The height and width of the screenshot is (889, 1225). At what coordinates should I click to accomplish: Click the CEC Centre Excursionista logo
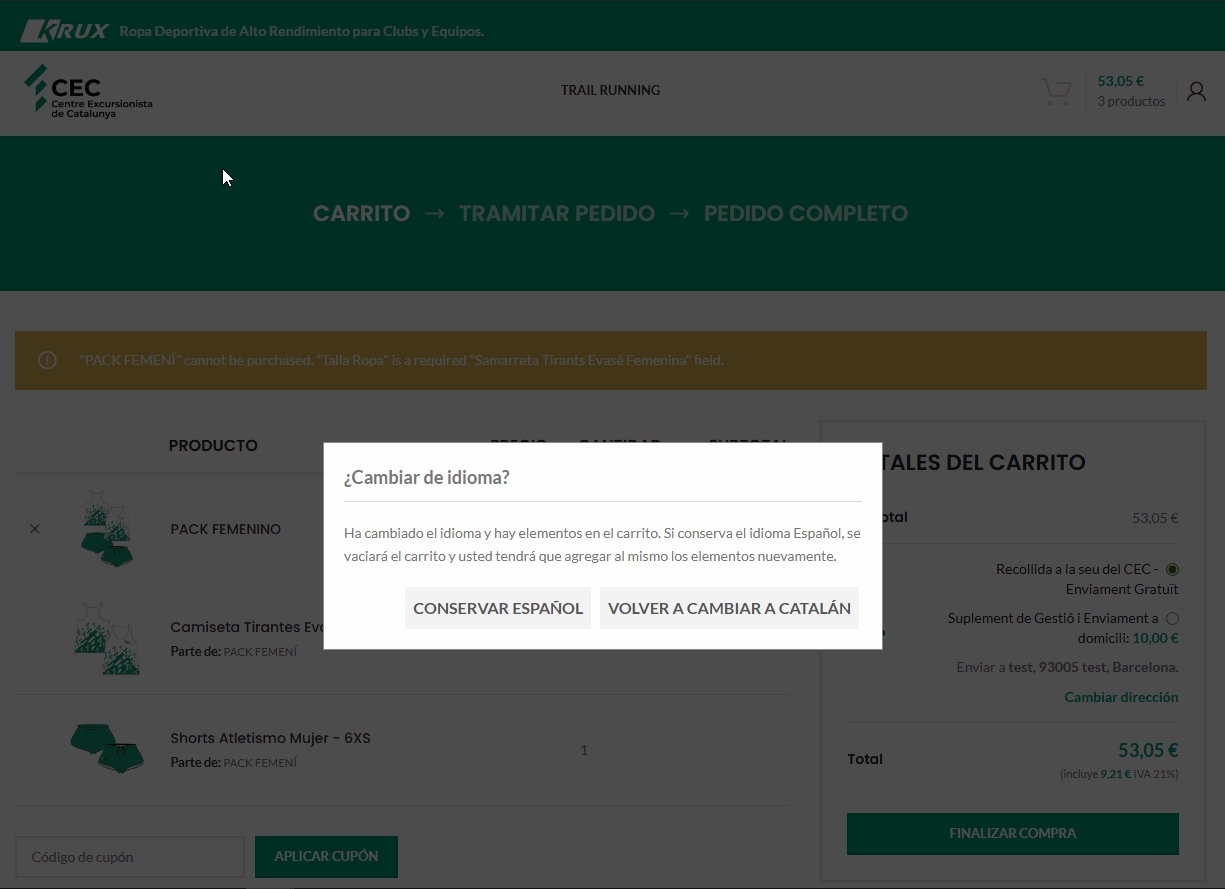tap(88, 92)
